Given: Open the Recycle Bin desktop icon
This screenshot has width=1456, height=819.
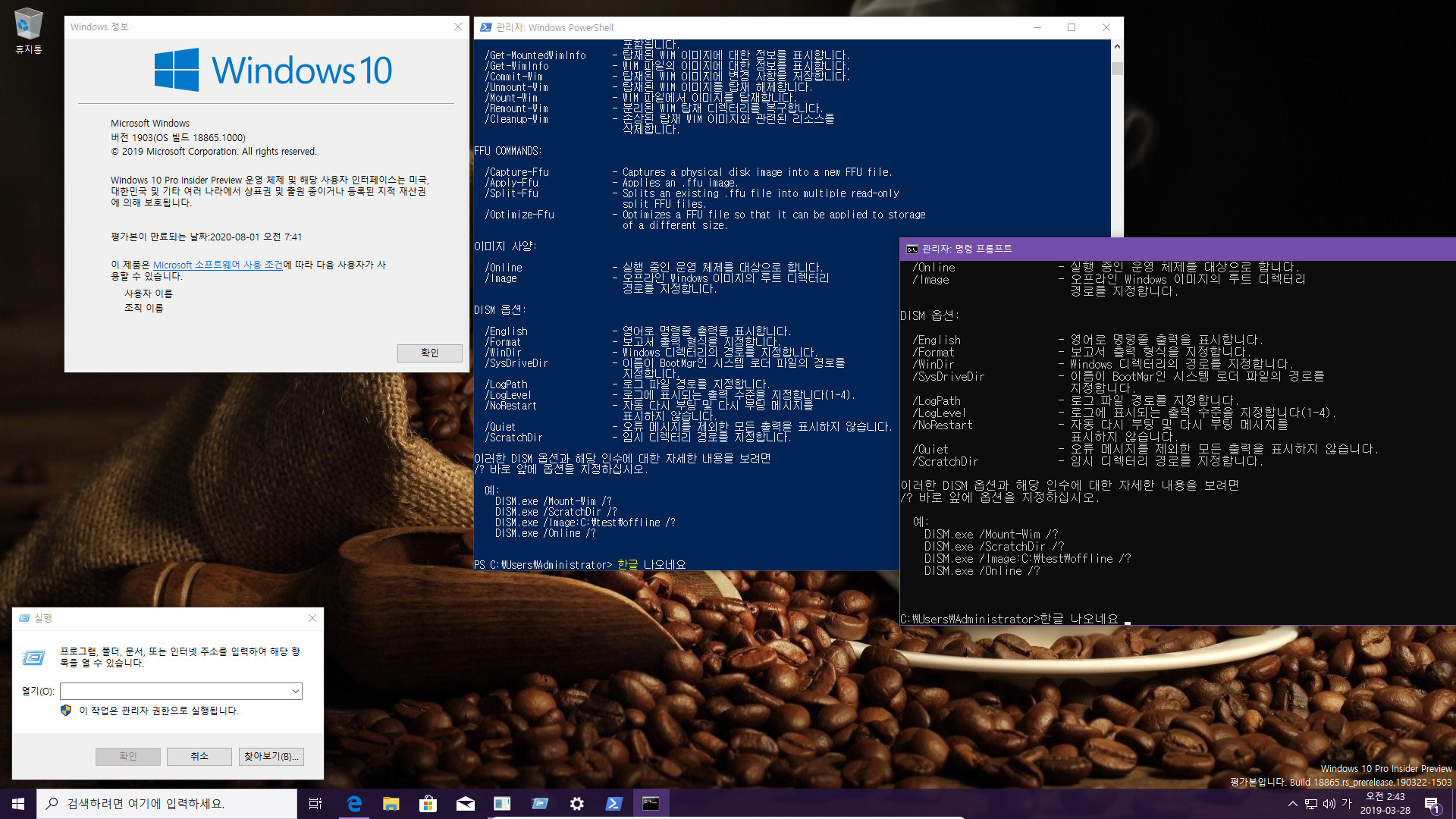Looking at the screenshot, I should coord(28,31).
